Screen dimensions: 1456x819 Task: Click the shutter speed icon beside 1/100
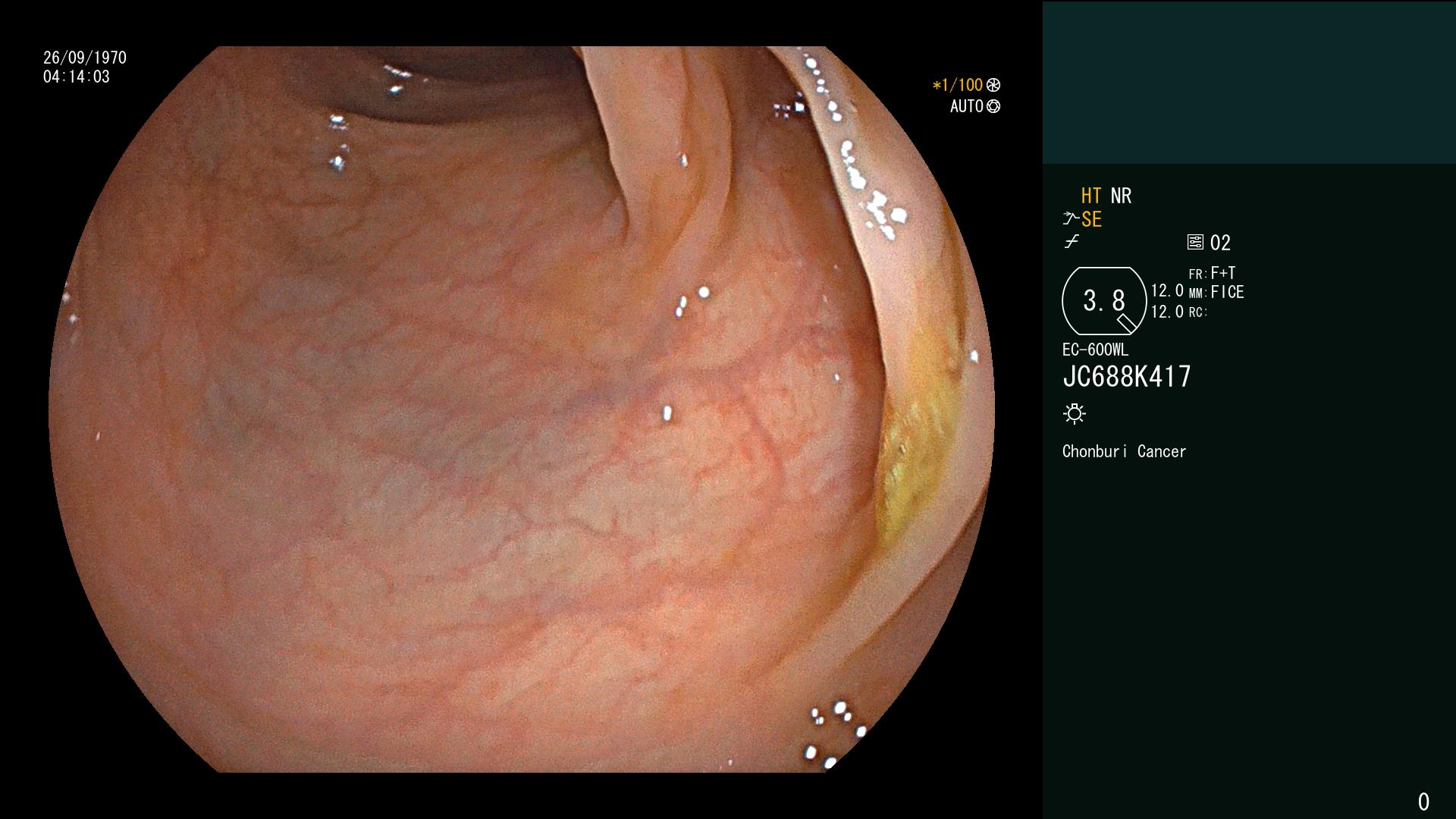click(993, 86)
